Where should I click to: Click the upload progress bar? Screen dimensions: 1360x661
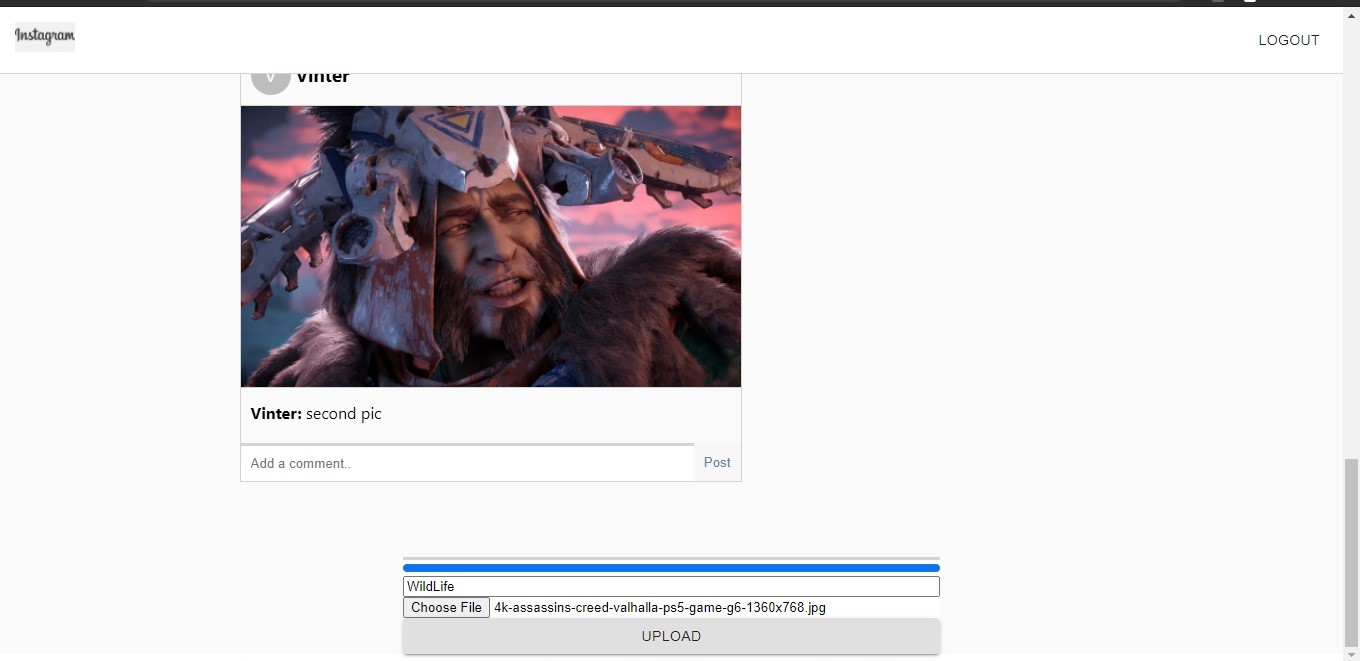(x=671, y=568)
